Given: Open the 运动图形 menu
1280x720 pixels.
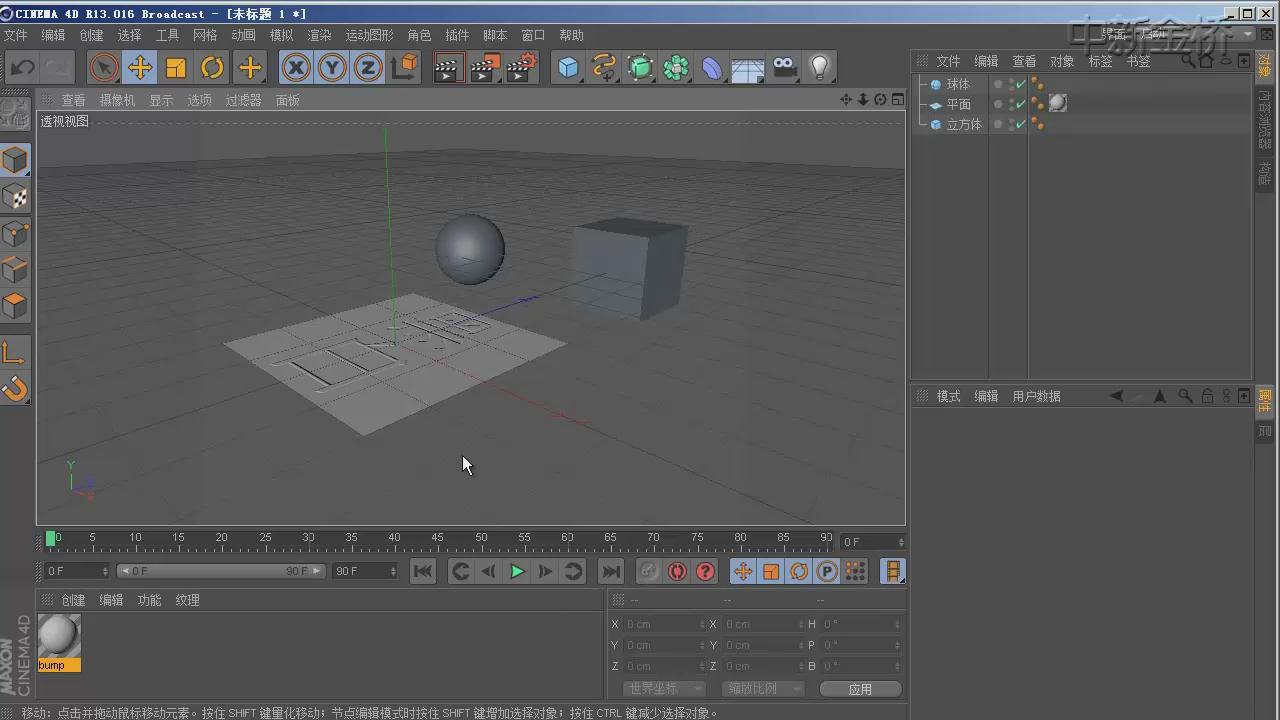Looking at the screenshot, I should (x=370, y=35).
